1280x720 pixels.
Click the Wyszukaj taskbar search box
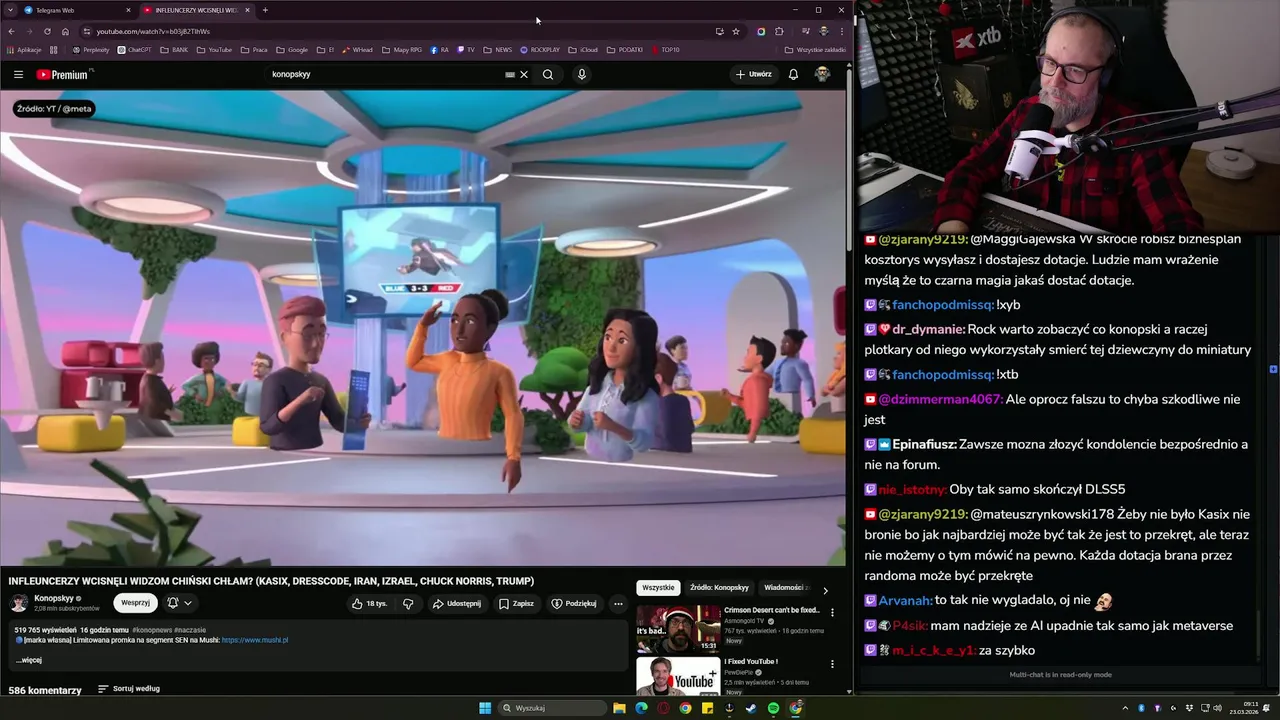point(553,708)
